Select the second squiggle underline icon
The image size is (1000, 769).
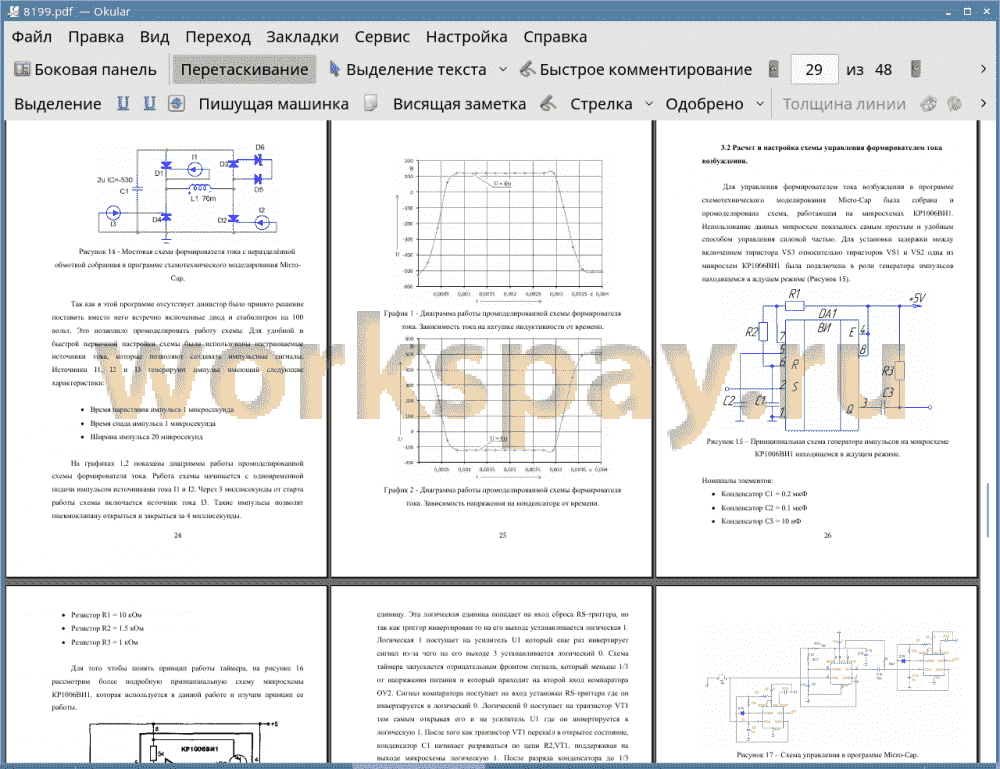149,103
